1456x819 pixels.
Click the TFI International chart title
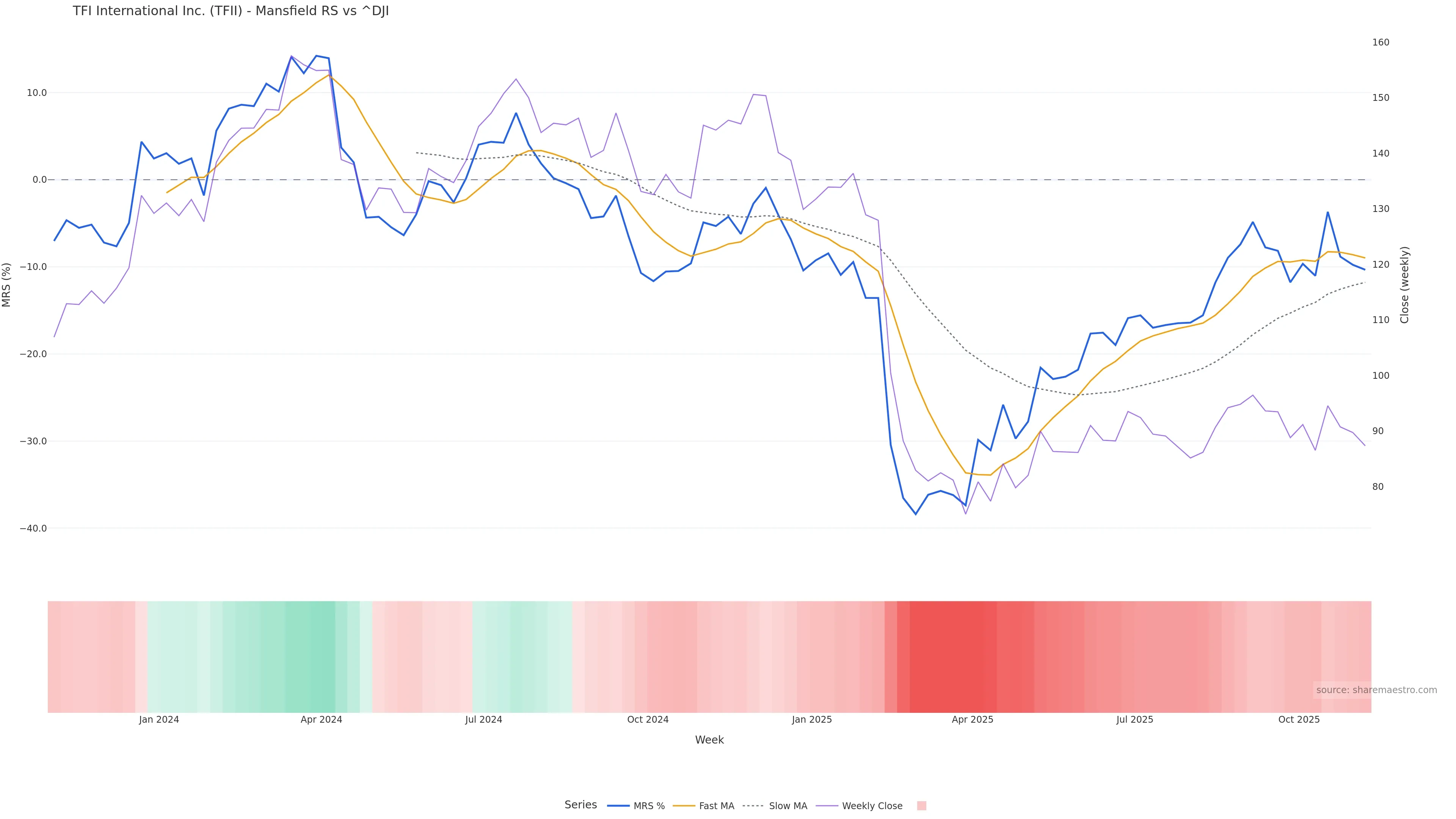point(231,11)
